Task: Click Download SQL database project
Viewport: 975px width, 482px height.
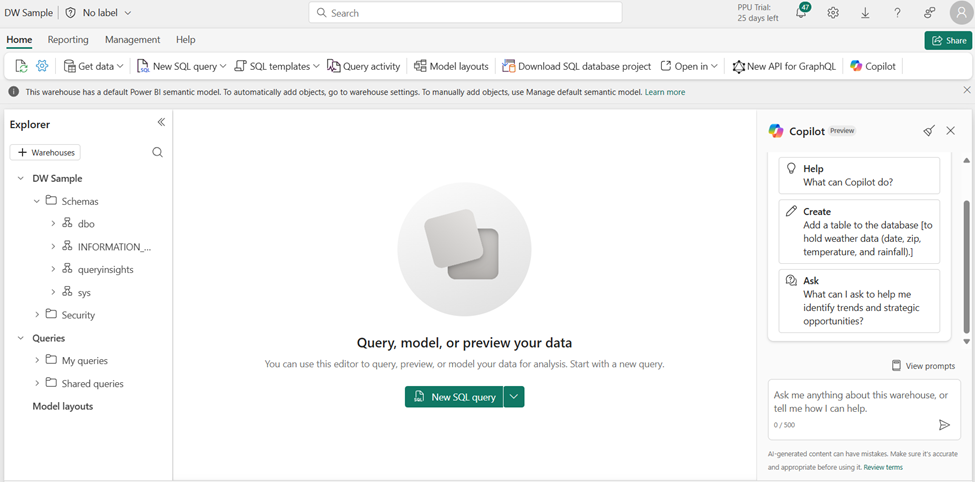Action: pos(576,66)
